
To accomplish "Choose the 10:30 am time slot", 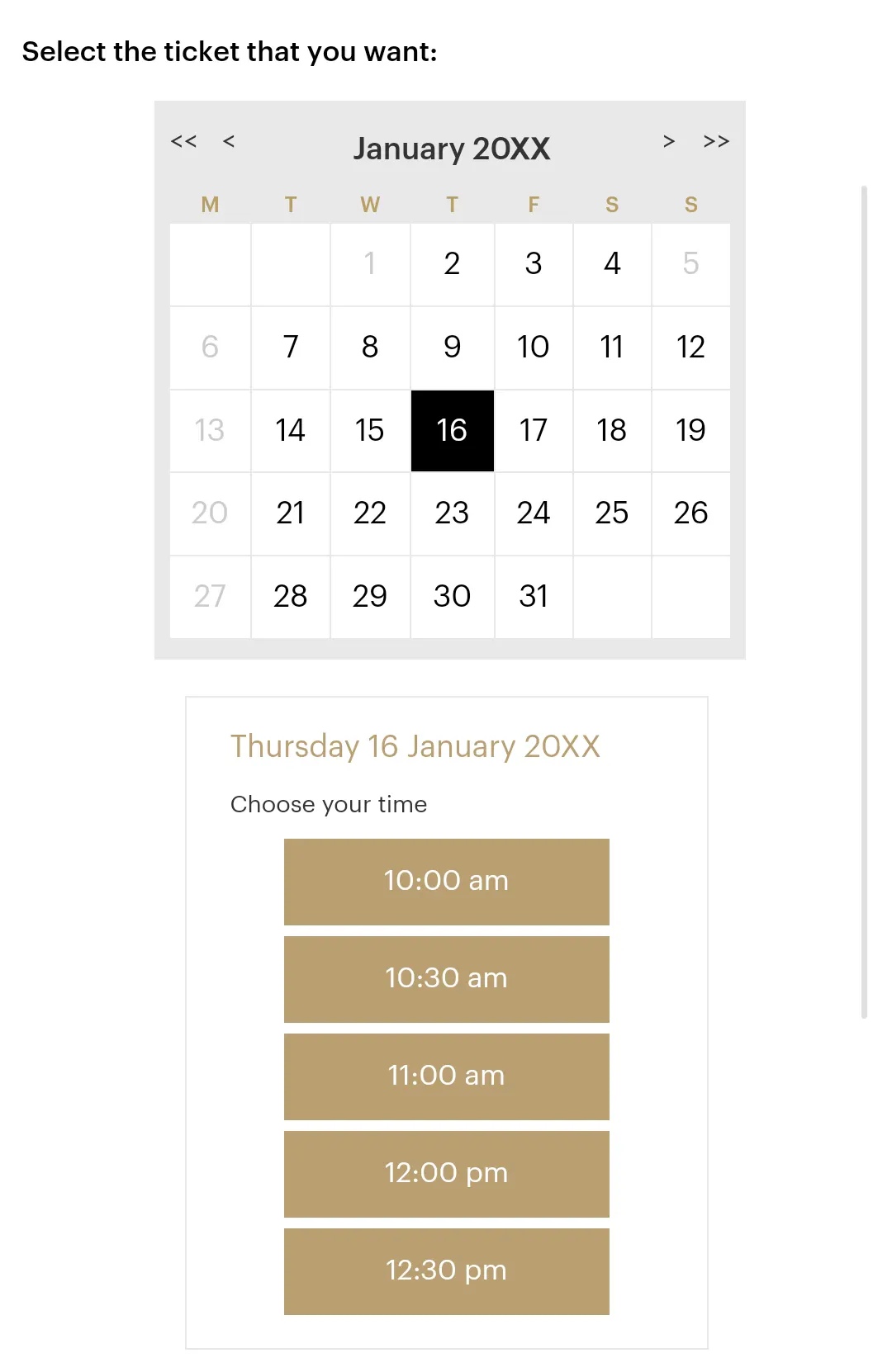I will pyautogui.click(x=446, y=978).
